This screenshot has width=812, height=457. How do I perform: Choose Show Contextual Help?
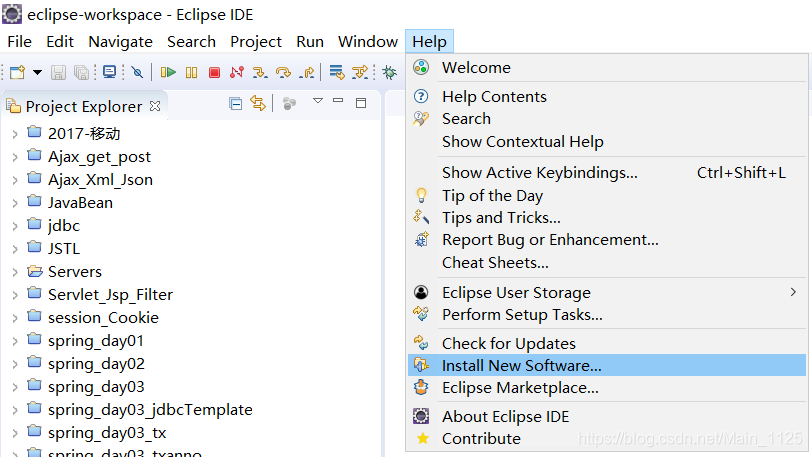tap(607, 141)
